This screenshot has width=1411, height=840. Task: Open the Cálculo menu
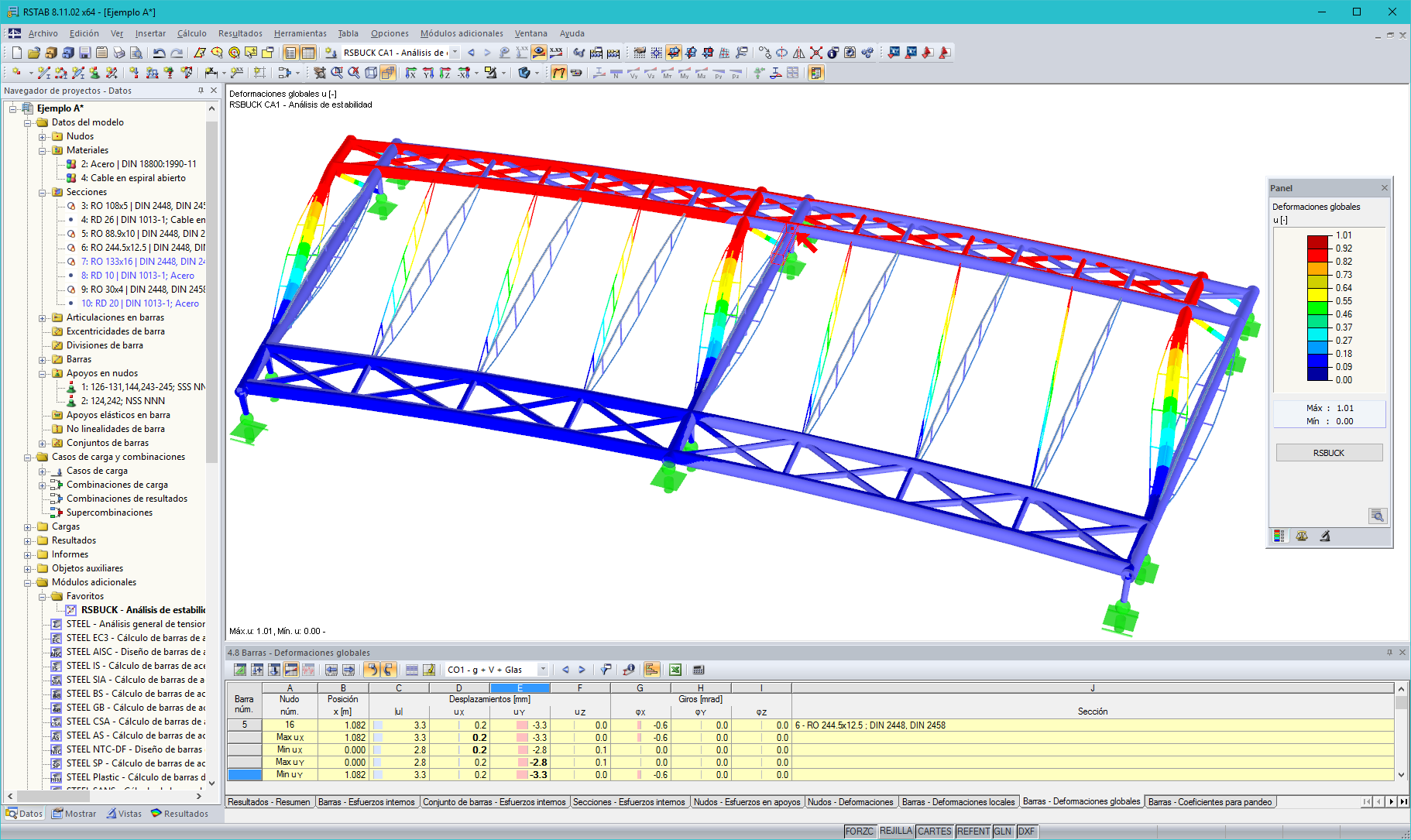(191, 33)
